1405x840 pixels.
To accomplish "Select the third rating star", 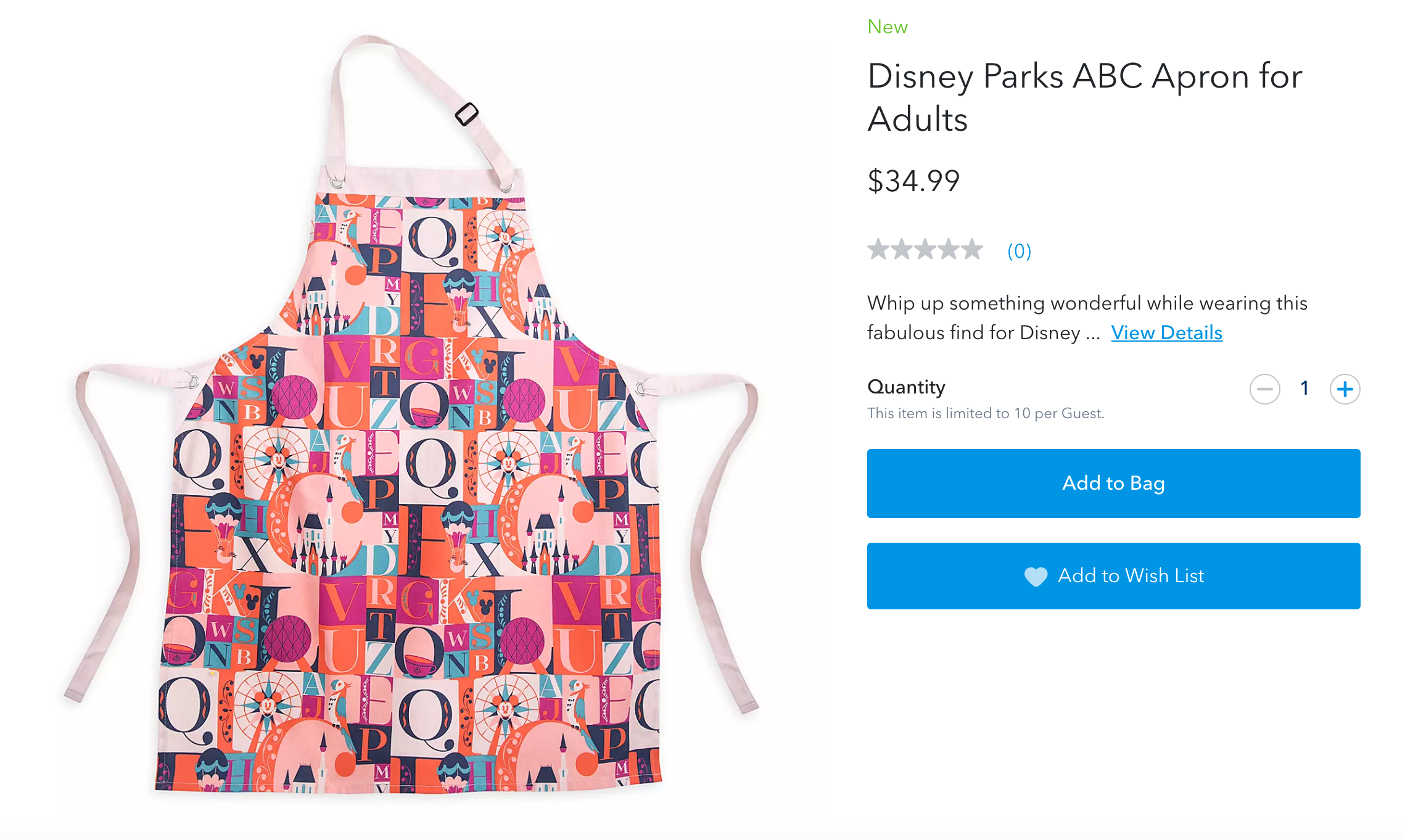I will tap(925, 250).
